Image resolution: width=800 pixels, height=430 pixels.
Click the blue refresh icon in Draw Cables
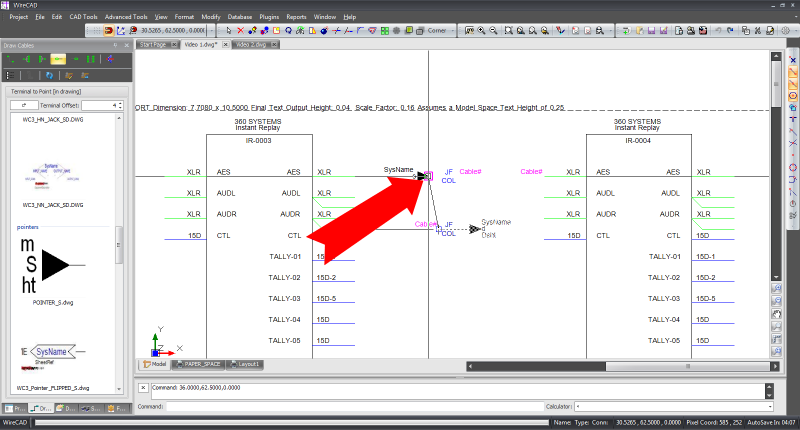tap(49, 75)
